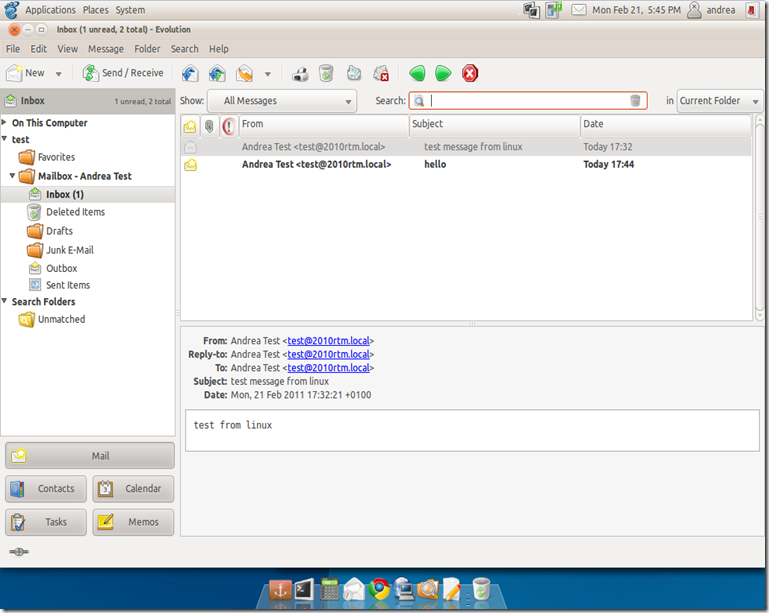This screenshot has height=613, width=769.
Task: Sort messages by the Subject column header
Action: (x=494, y=127)
